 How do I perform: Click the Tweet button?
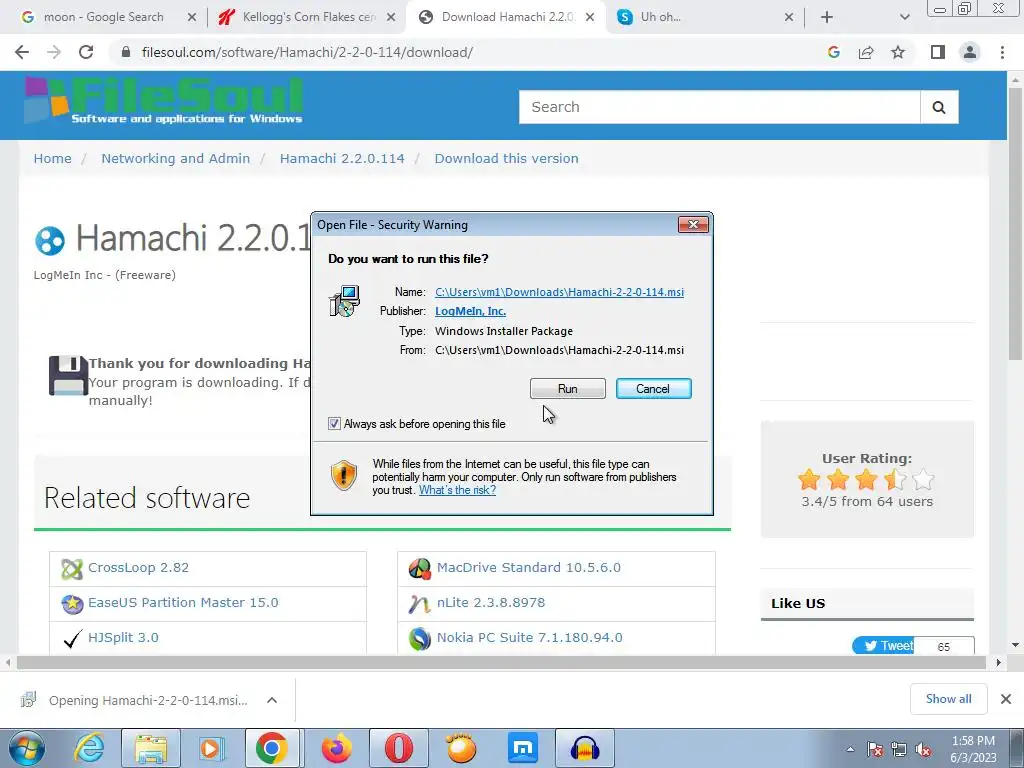tap(883, 646)
